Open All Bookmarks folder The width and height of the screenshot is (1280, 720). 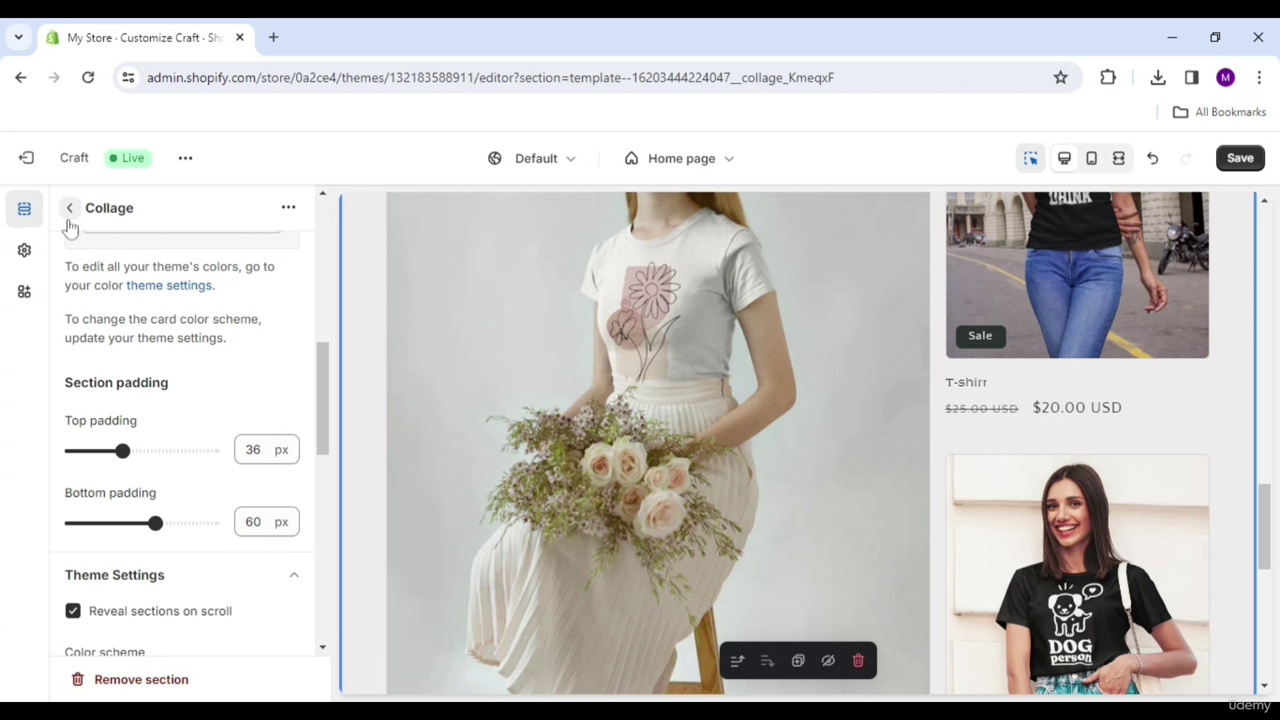pos(1220,112)
